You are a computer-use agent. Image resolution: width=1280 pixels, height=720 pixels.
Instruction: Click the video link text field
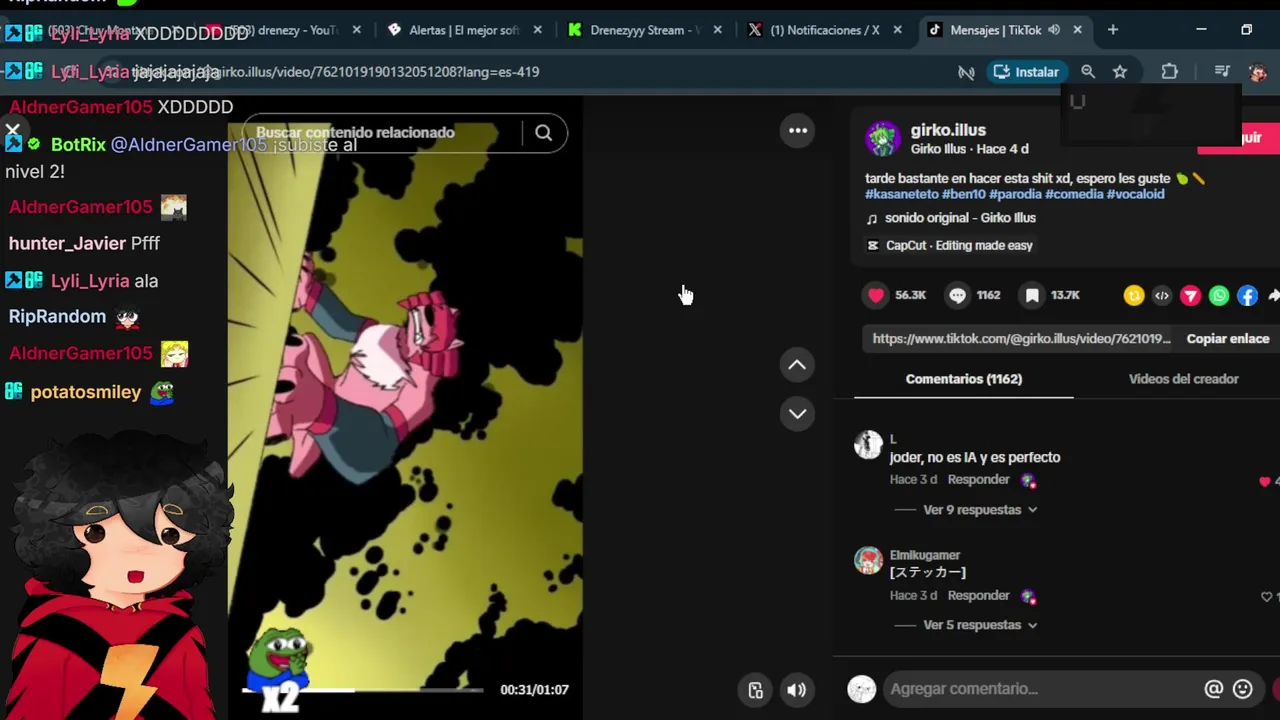coord(1021,339)
